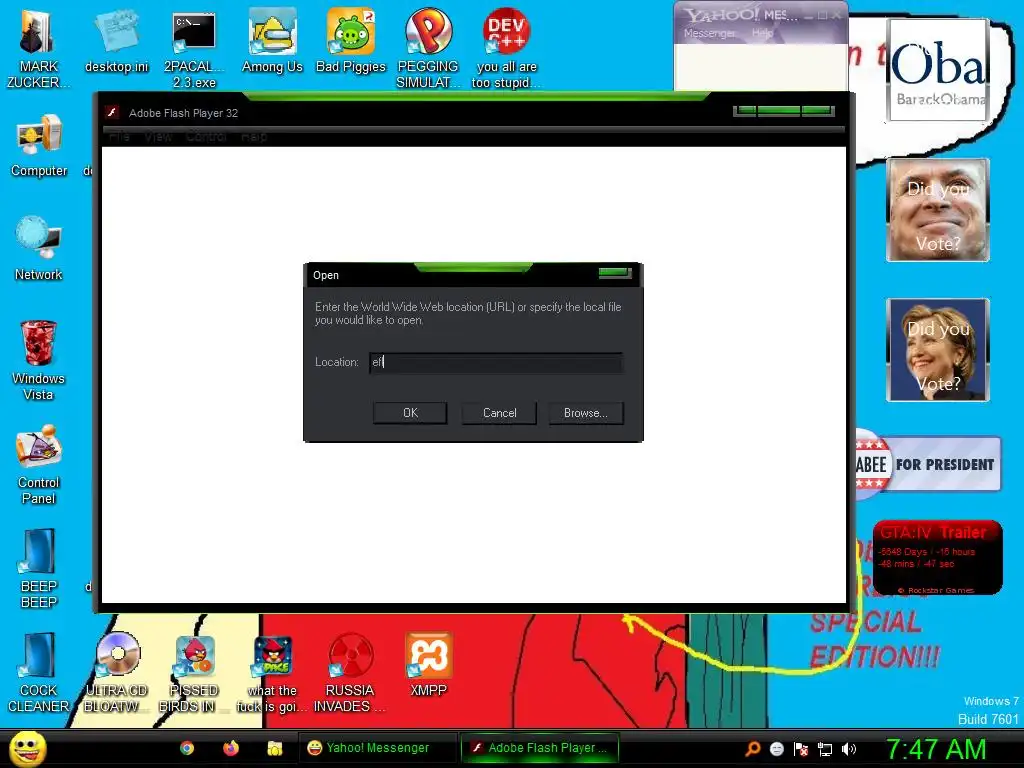Open the File menu in Flash Player
This screenshot has height=768, width=1024.
click(119, 136)
